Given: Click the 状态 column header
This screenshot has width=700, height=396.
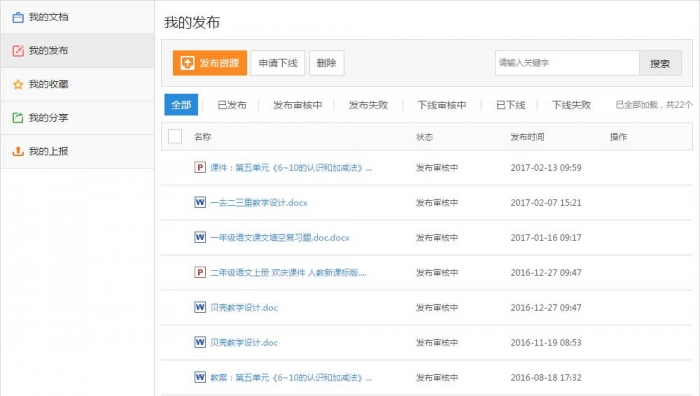Looking at the screenshot, I should pyautogui.click(x=425, y=137).
